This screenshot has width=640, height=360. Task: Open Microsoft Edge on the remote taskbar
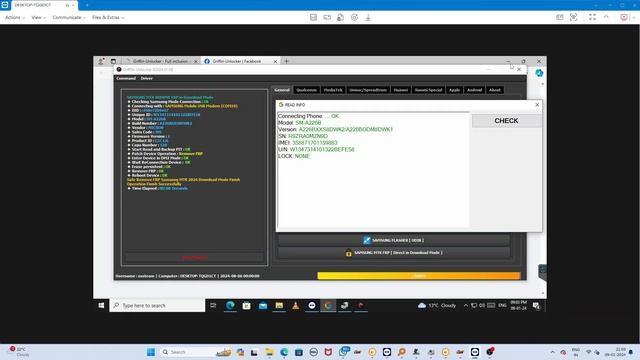coord(230,305)
